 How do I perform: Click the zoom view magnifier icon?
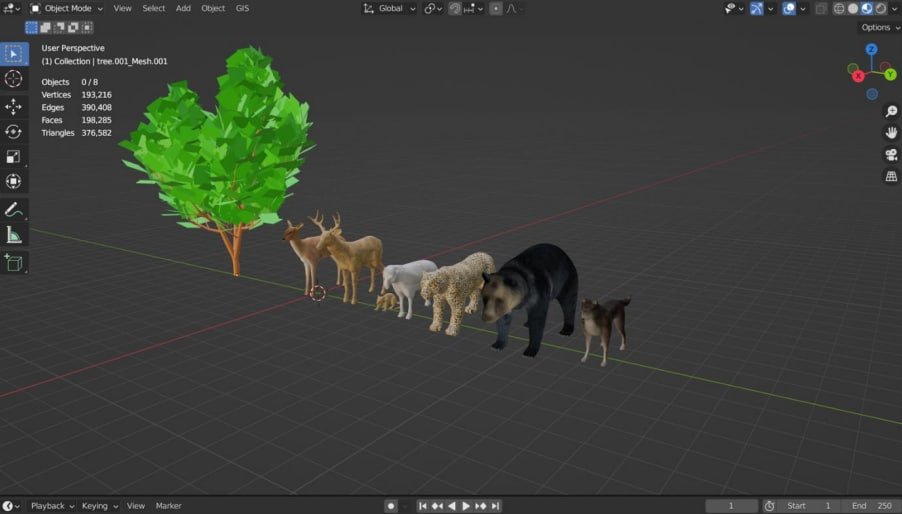click(891, 111)
